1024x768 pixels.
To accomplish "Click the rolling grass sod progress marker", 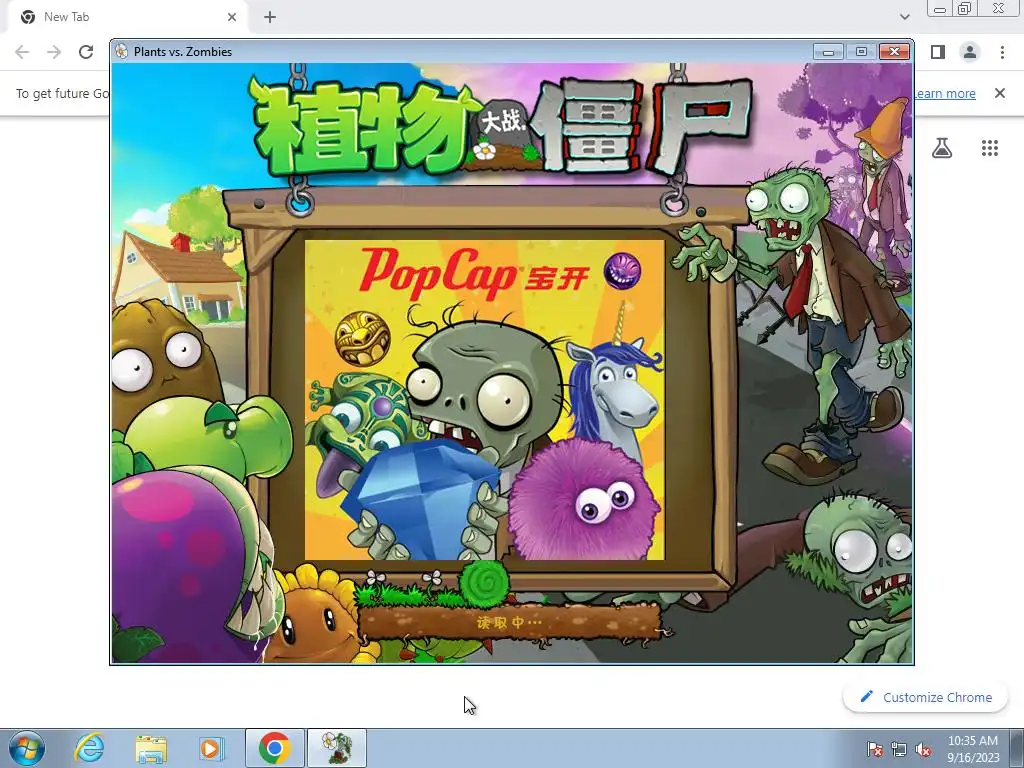I will (x=483, y=583).
